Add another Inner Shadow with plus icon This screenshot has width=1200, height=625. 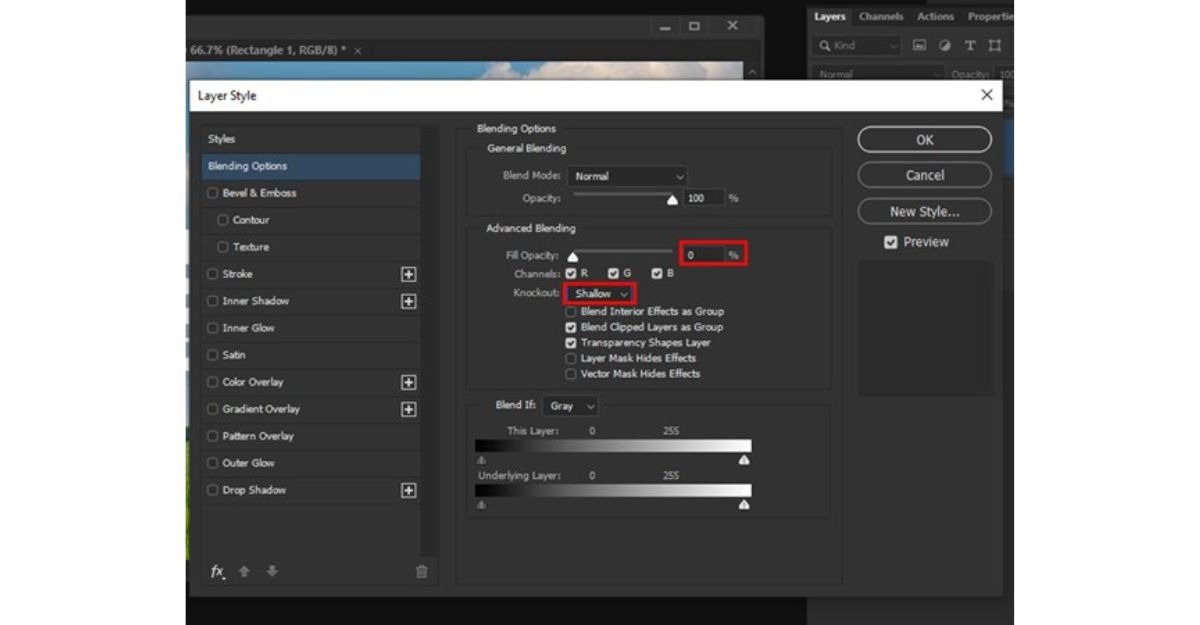(408, 301)
